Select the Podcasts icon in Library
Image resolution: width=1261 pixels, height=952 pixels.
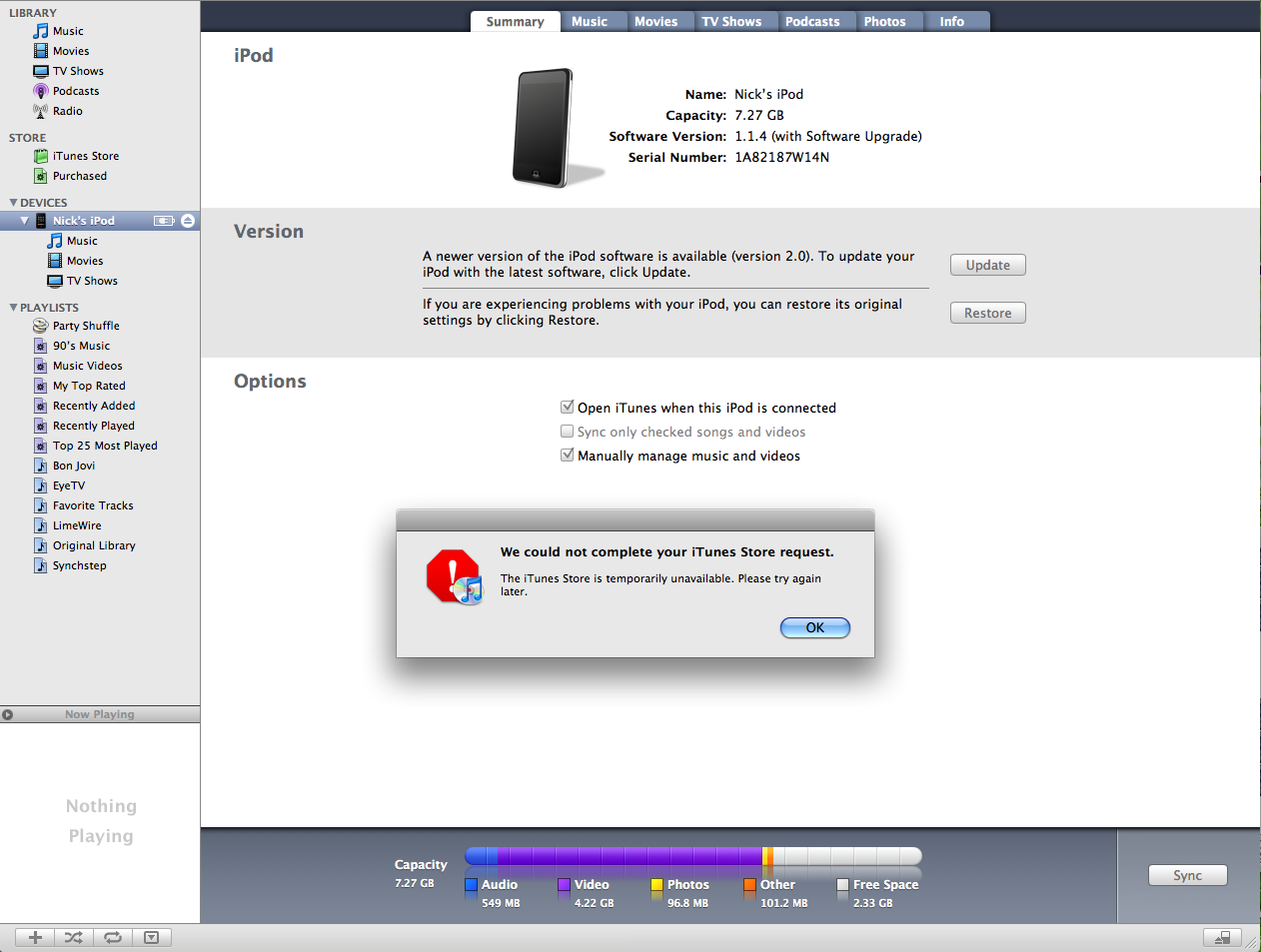41,91
